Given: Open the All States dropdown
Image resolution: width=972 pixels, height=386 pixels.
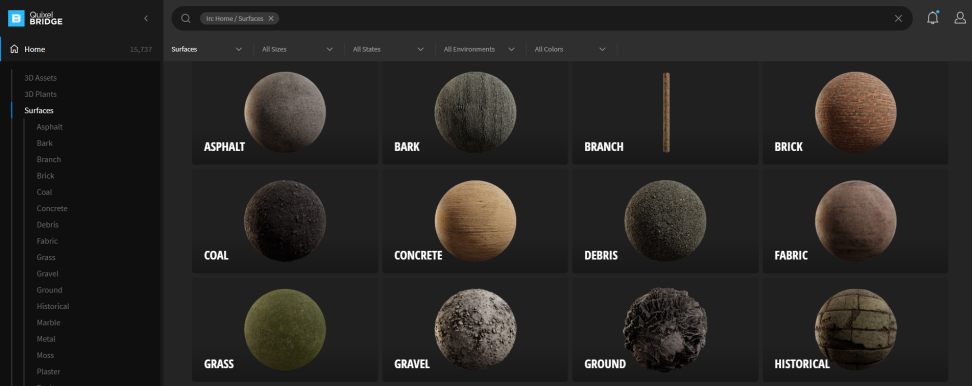Looking at the screenshot, I should 389,49.
